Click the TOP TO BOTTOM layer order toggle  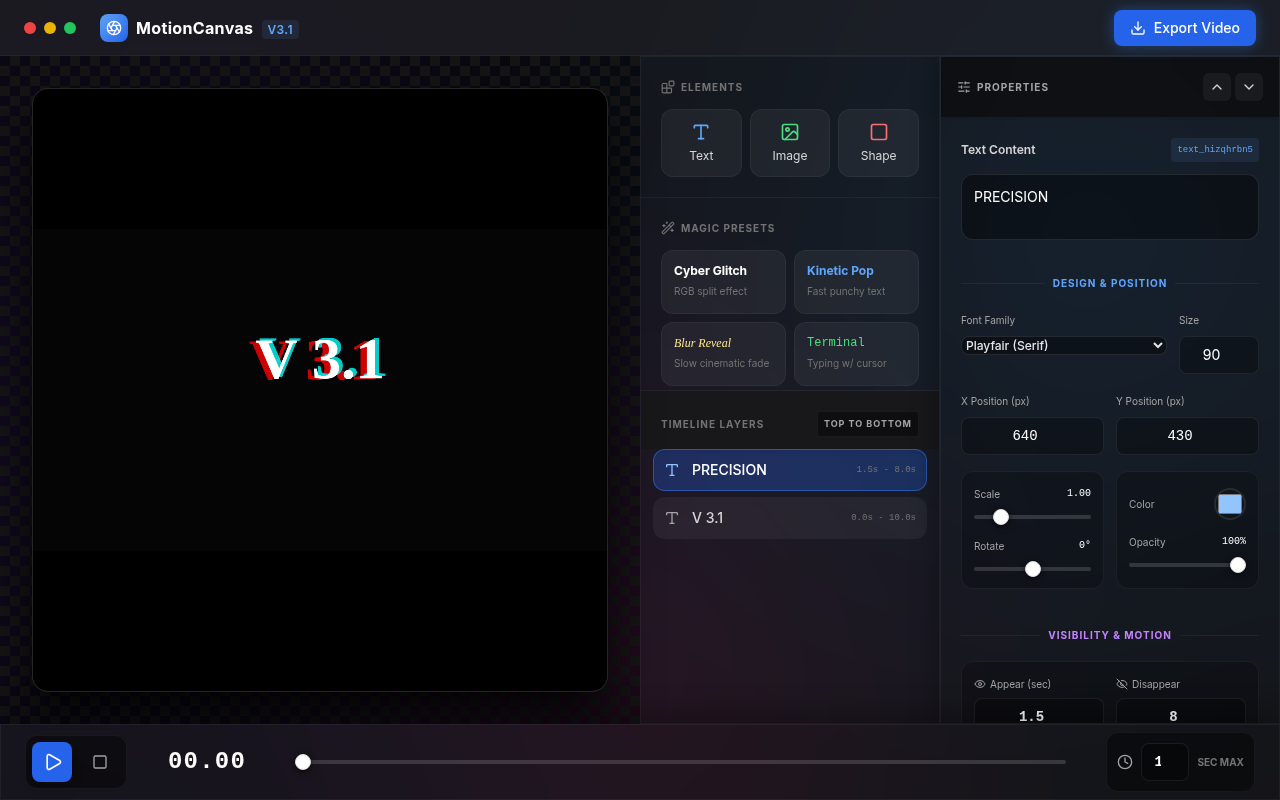point(868,423)
